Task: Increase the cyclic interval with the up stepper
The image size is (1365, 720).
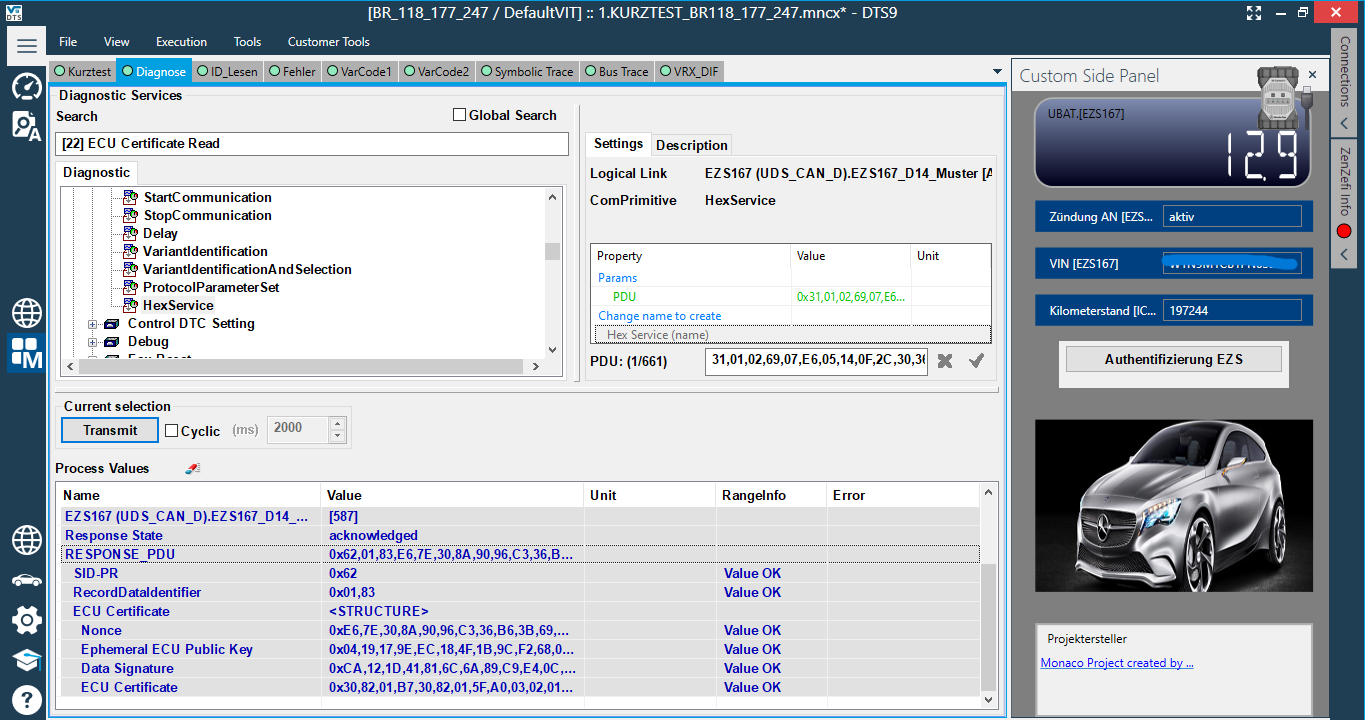Action: pos(337,423)
